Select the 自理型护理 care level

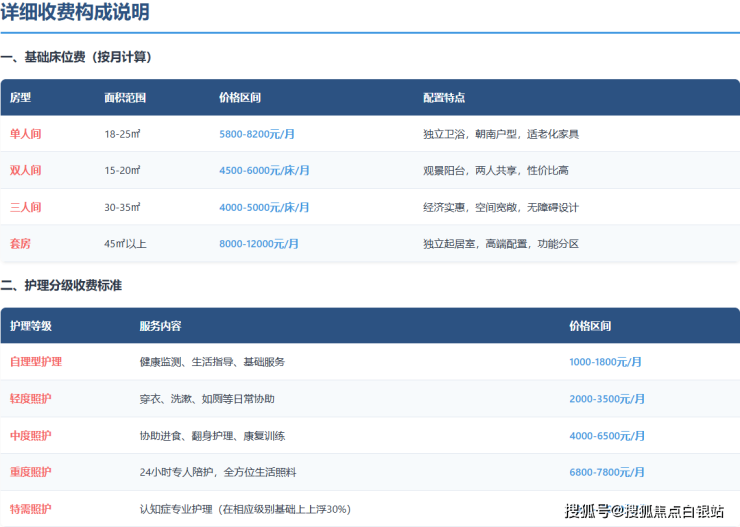pos(36,362)
